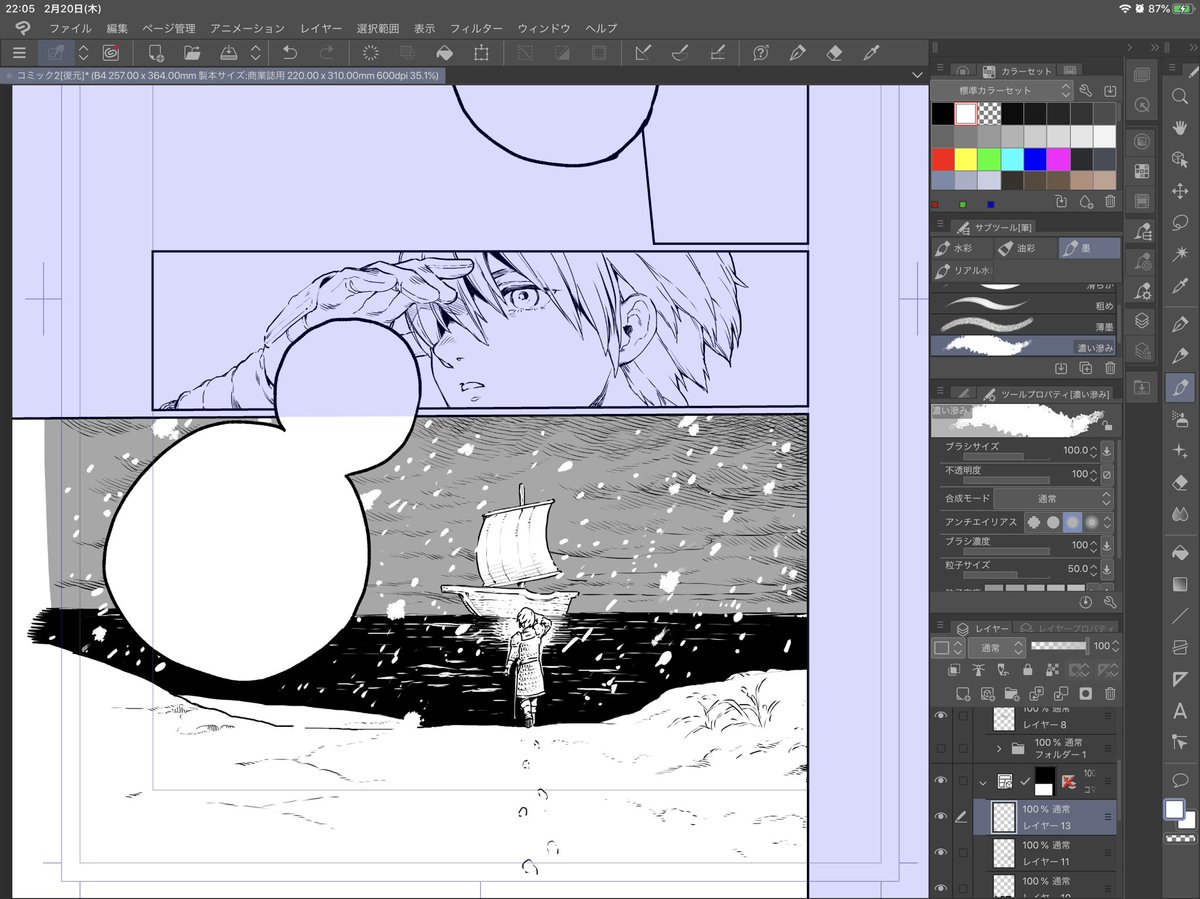Screen dimensions: 1200x899
Task: Select the Text tool
Action: pyautogui.click(x=1179, y=711)
